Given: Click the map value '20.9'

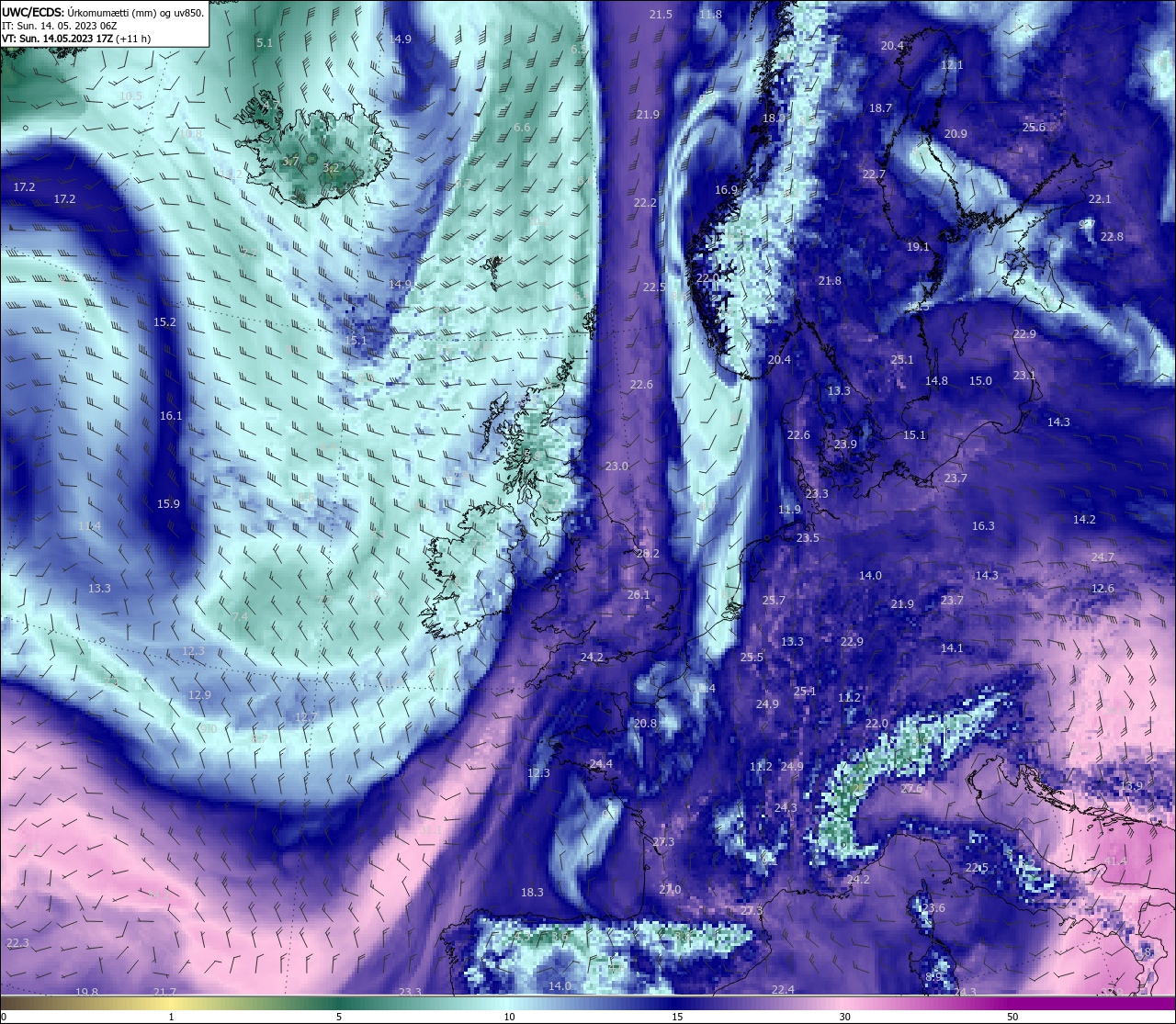Looking at the screenshot, I should click(955, 134).
